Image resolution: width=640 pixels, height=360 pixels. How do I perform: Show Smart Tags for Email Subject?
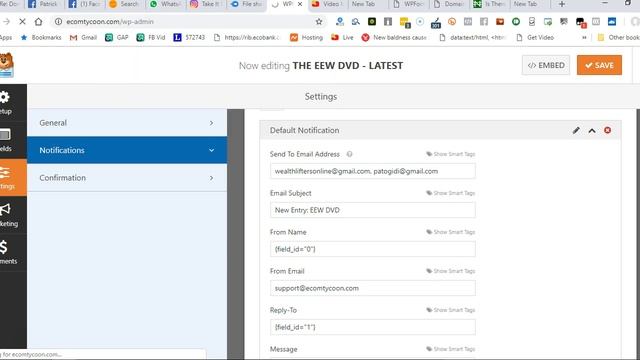coord(451,193)
